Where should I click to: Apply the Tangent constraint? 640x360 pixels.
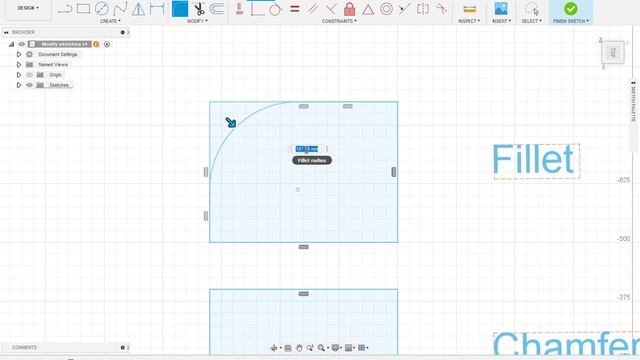[x=276, y=9]
